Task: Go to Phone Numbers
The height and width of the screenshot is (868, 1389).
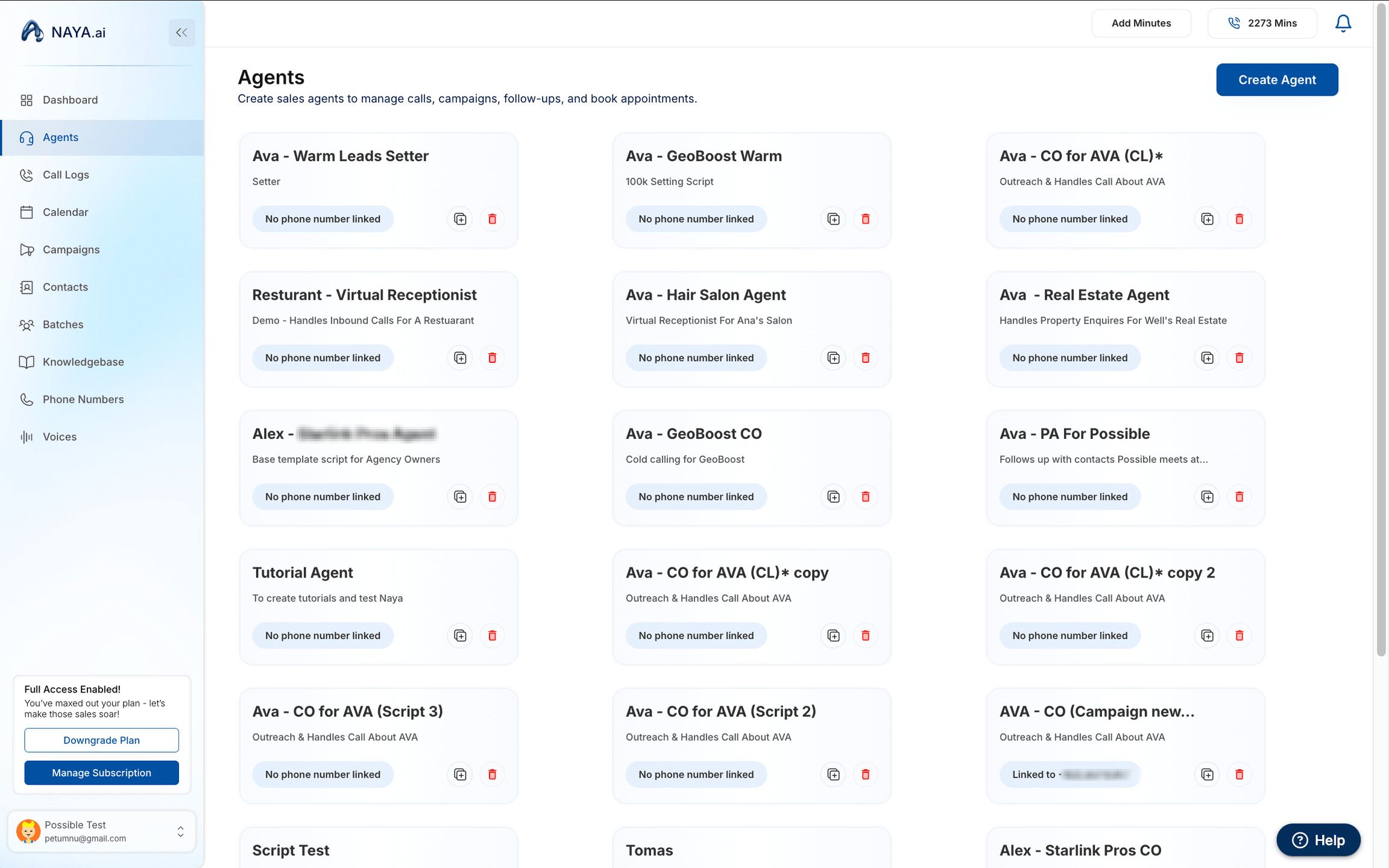Action: tap(102, 399)
